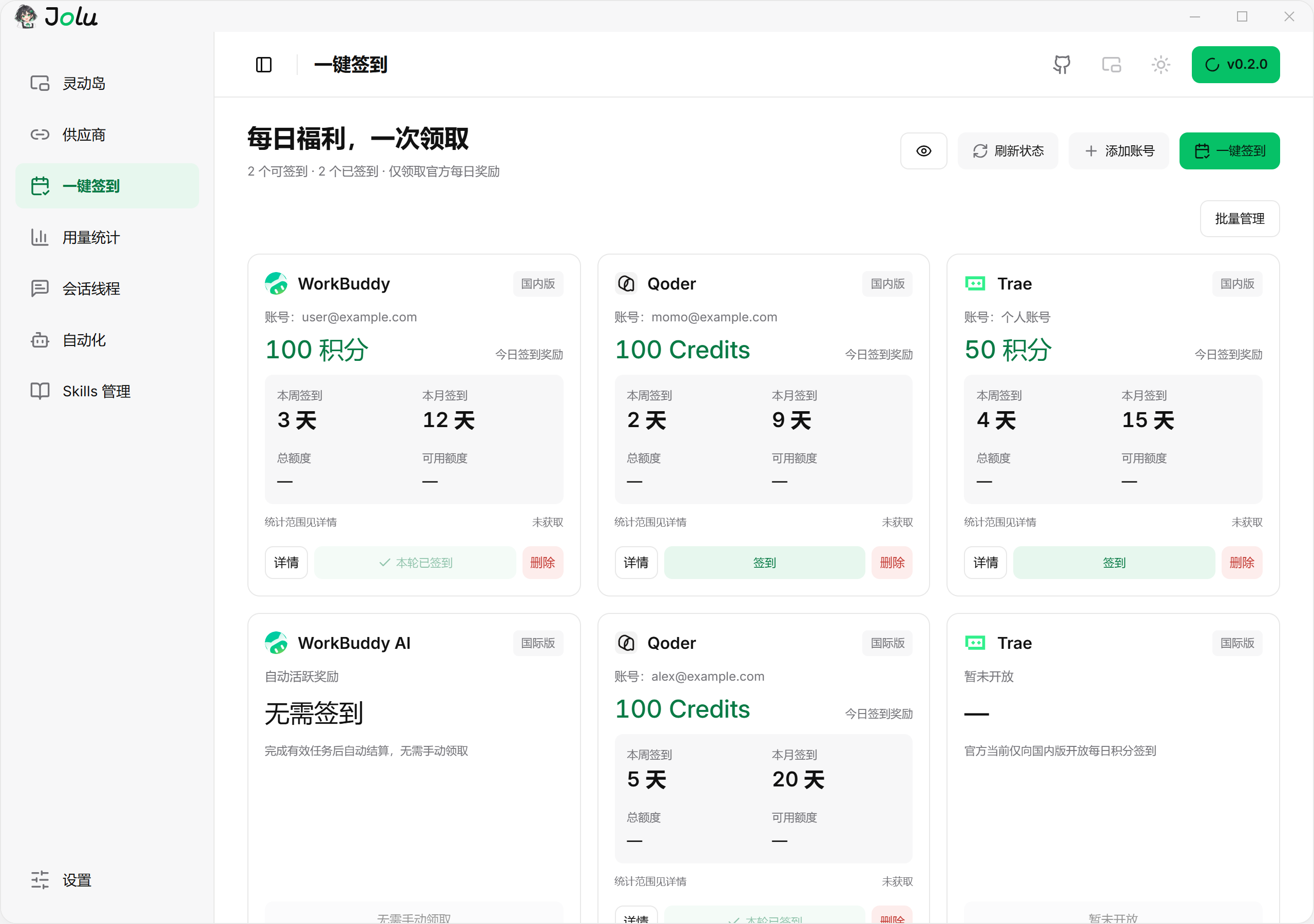
Task: Click the green 一键签到 button in the header
Action: 1230,151
